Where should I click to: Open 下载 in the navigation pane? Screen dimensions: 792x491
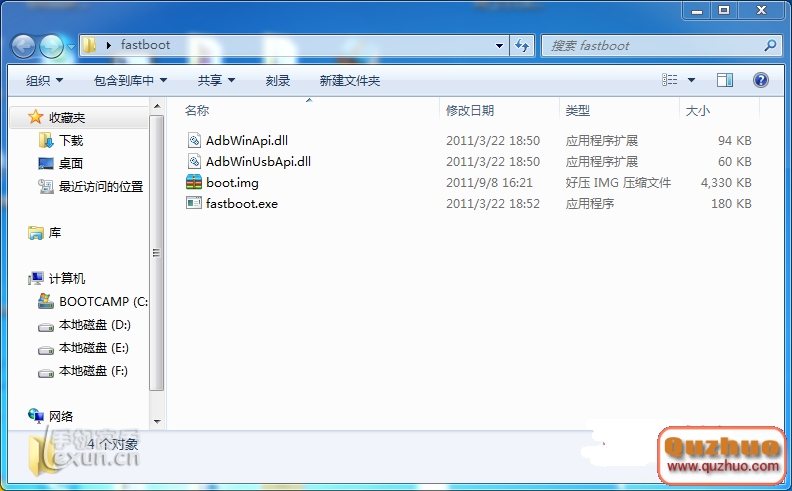click(71, 140)
